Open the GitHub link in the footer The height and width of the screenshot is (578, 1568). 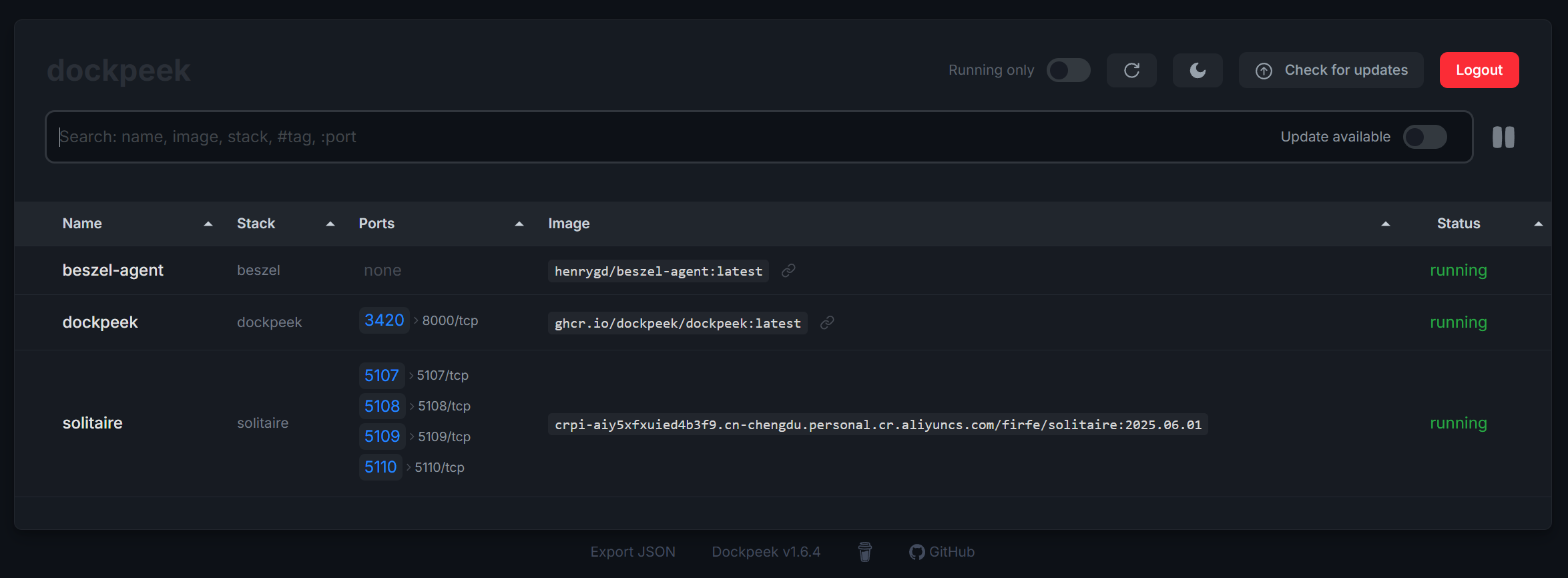click(x=942, y=552)
